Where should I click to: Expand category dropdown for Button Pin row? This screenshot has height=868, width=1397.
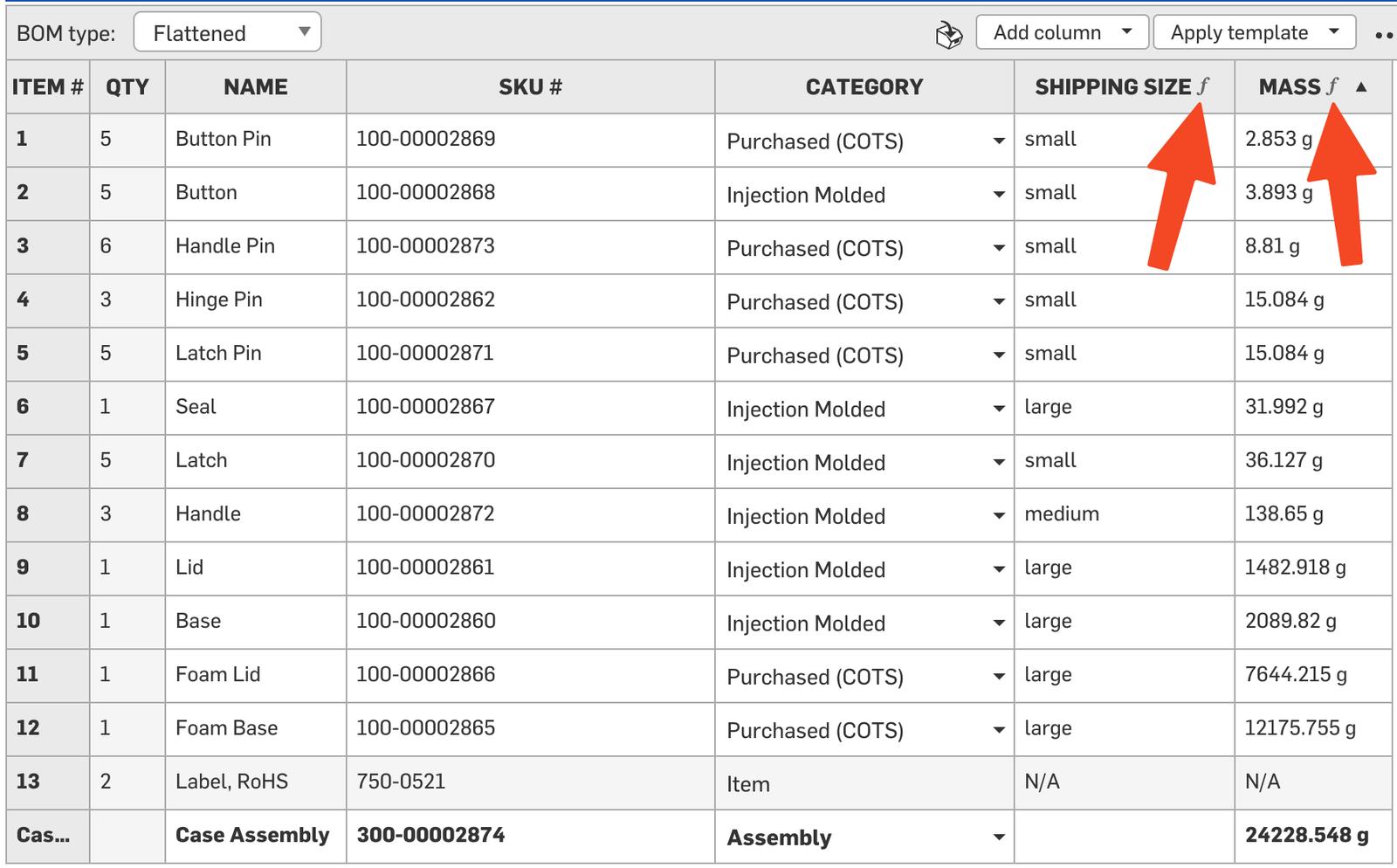tap(999, 141)
